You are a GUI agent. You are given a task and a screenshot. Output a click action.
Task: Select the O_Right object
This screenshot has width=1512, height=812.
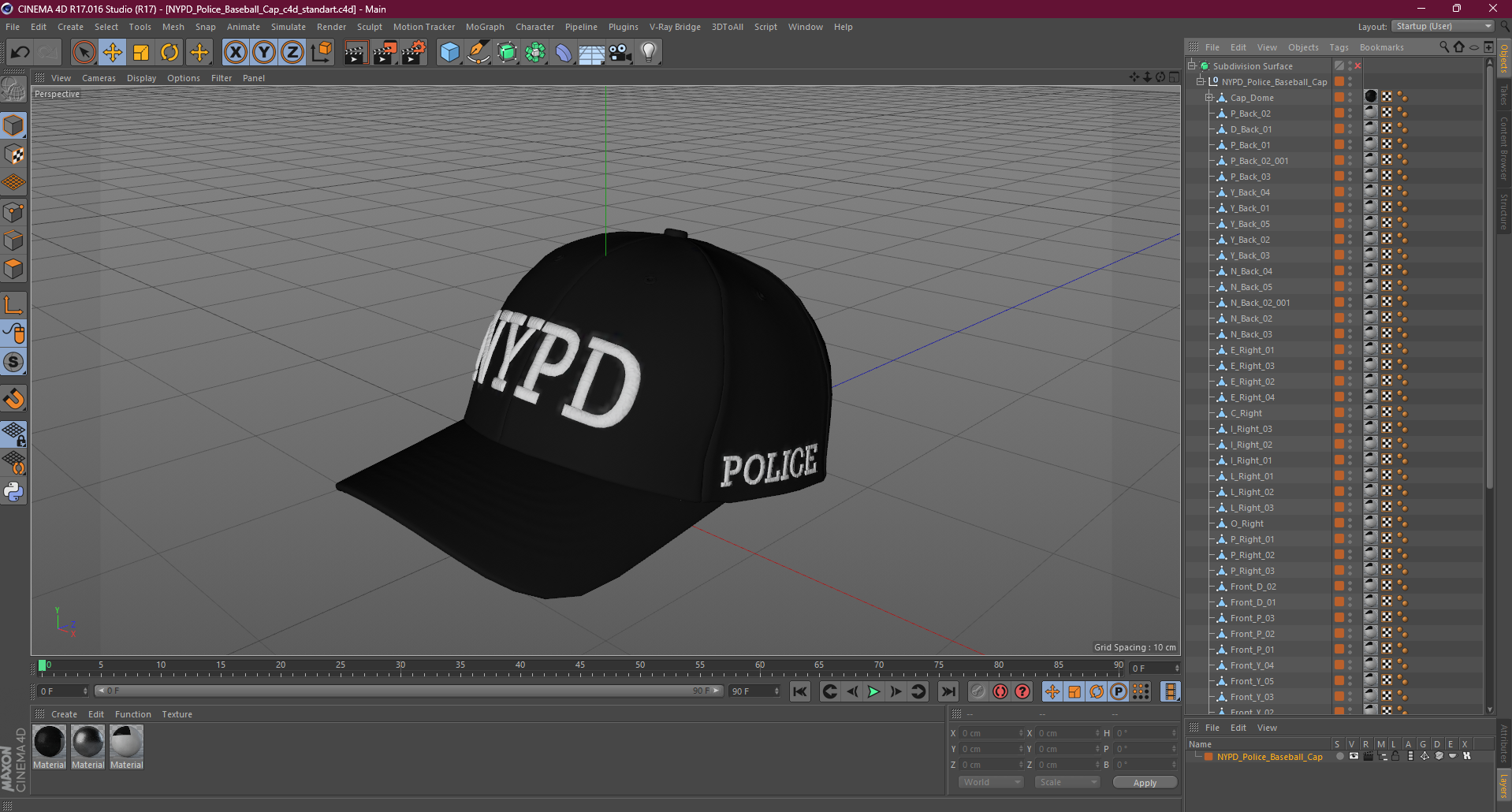[1247, 523]
